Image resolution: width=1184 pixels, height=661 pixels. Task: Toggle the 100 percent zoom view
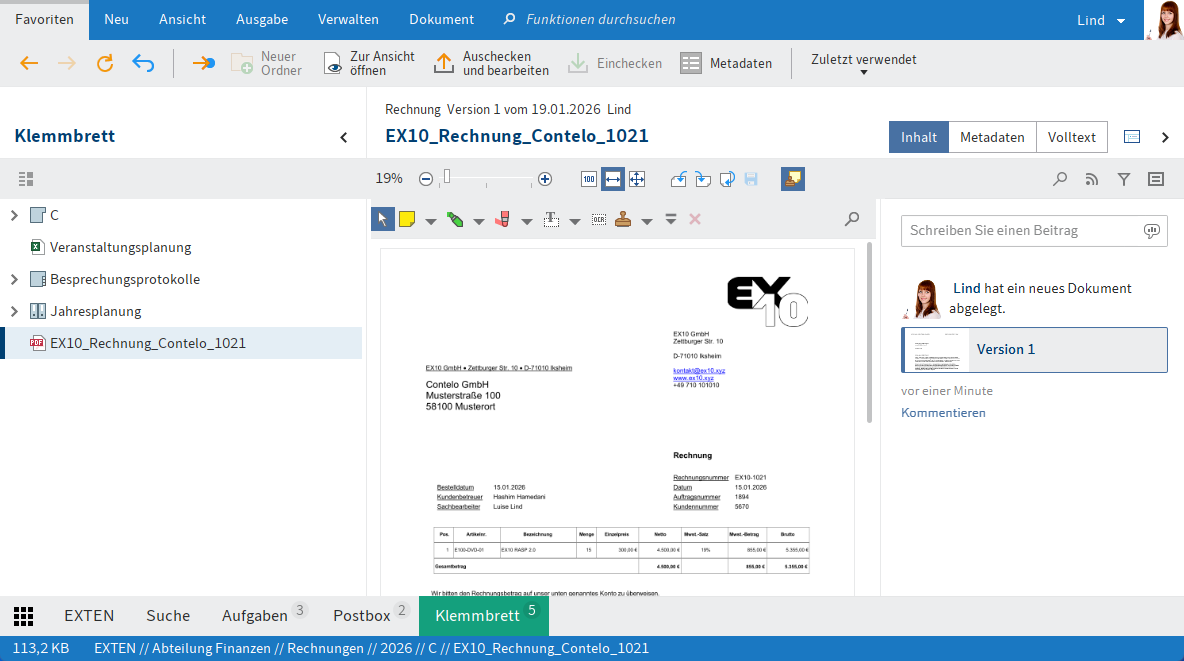tap(589, 179)
